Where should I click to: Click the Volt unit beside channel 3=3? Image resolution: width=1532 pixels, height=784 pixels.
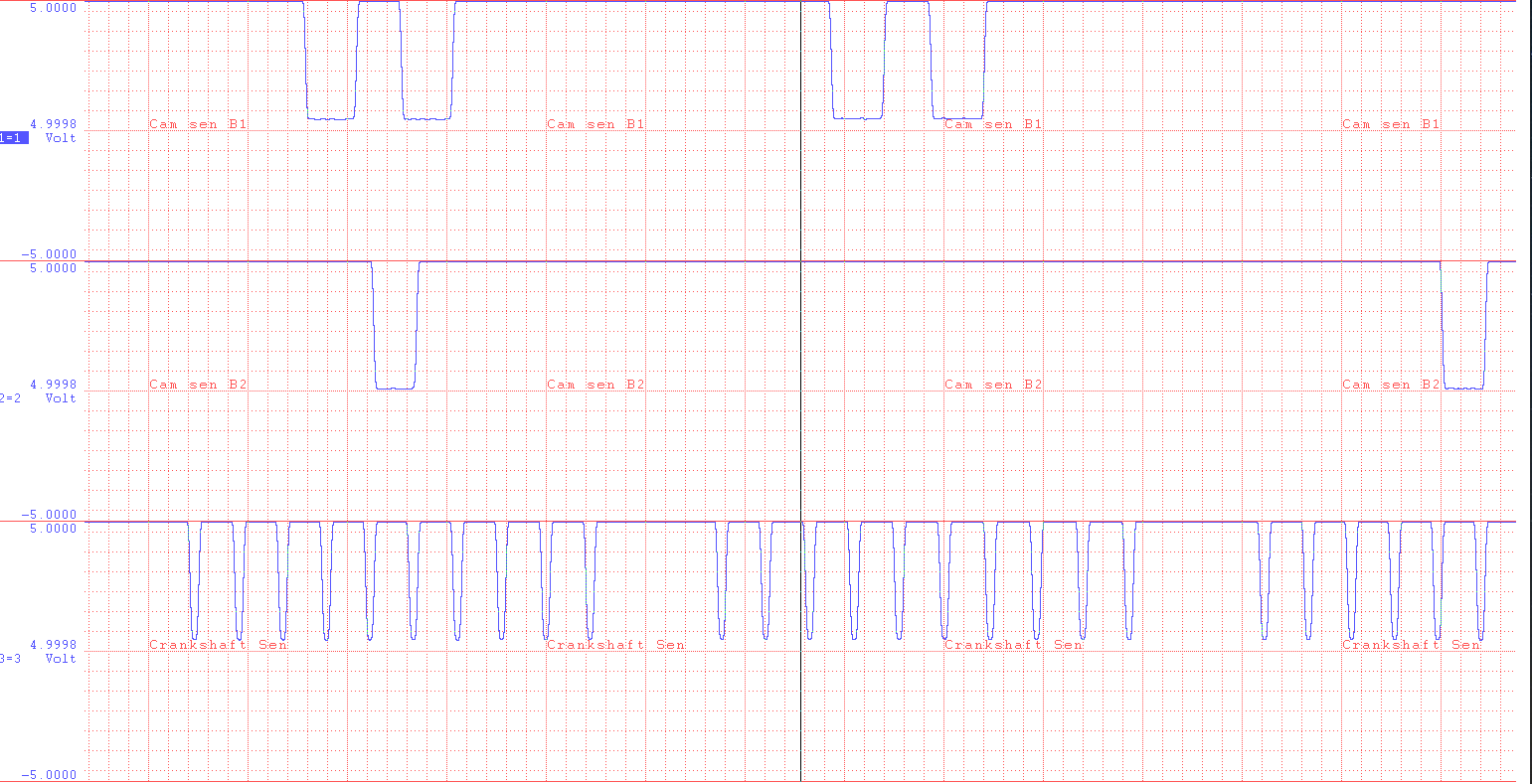pyautogui.click(x=61, y=659)
